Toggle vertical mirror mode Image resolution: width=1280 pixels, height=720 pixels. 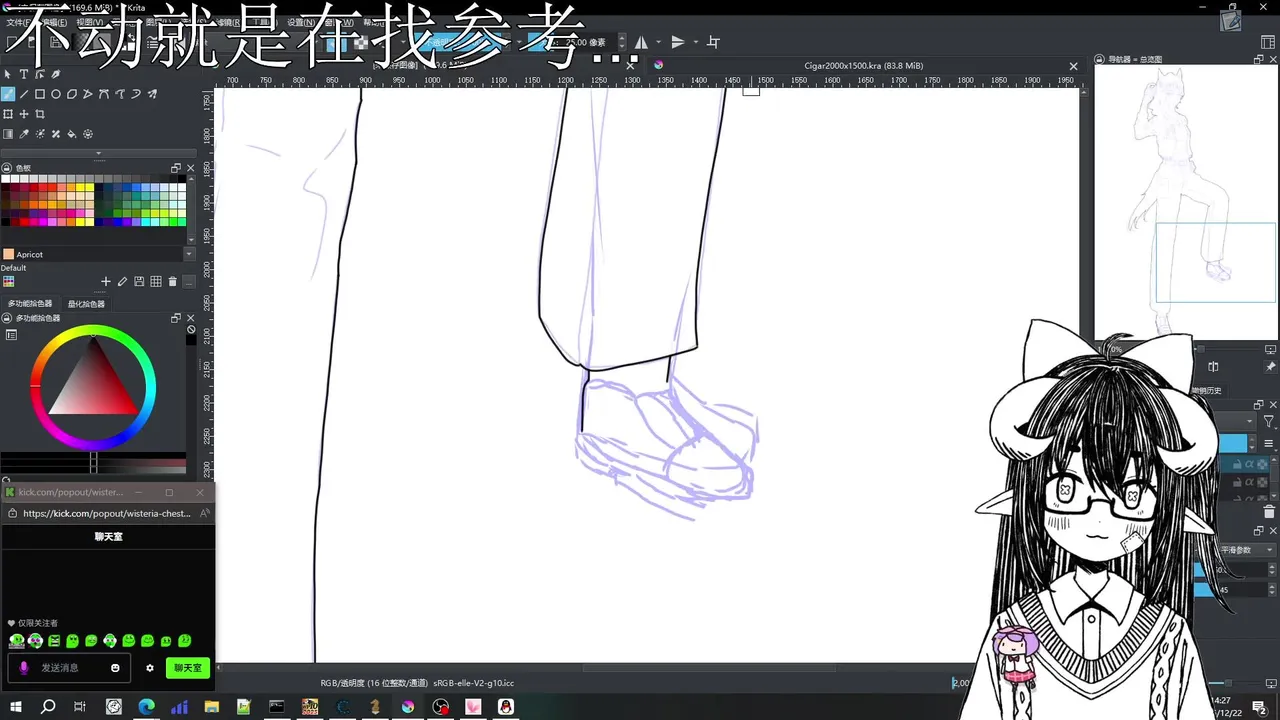coord(677,42)
